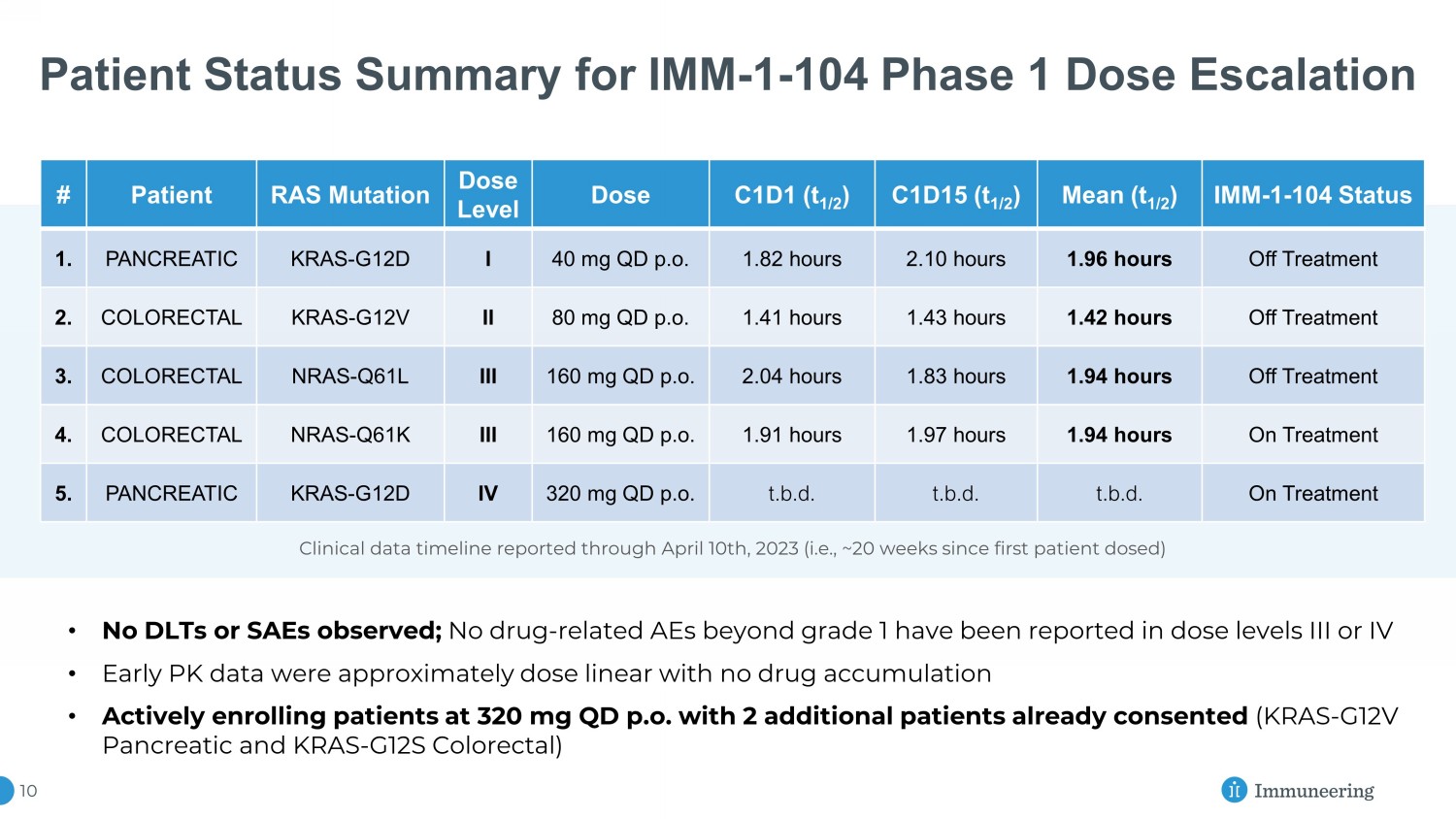Click the 1.96 hours mean value
Image resolution: width=1456 pixels, height=819 pixels.
point(1119,259)
